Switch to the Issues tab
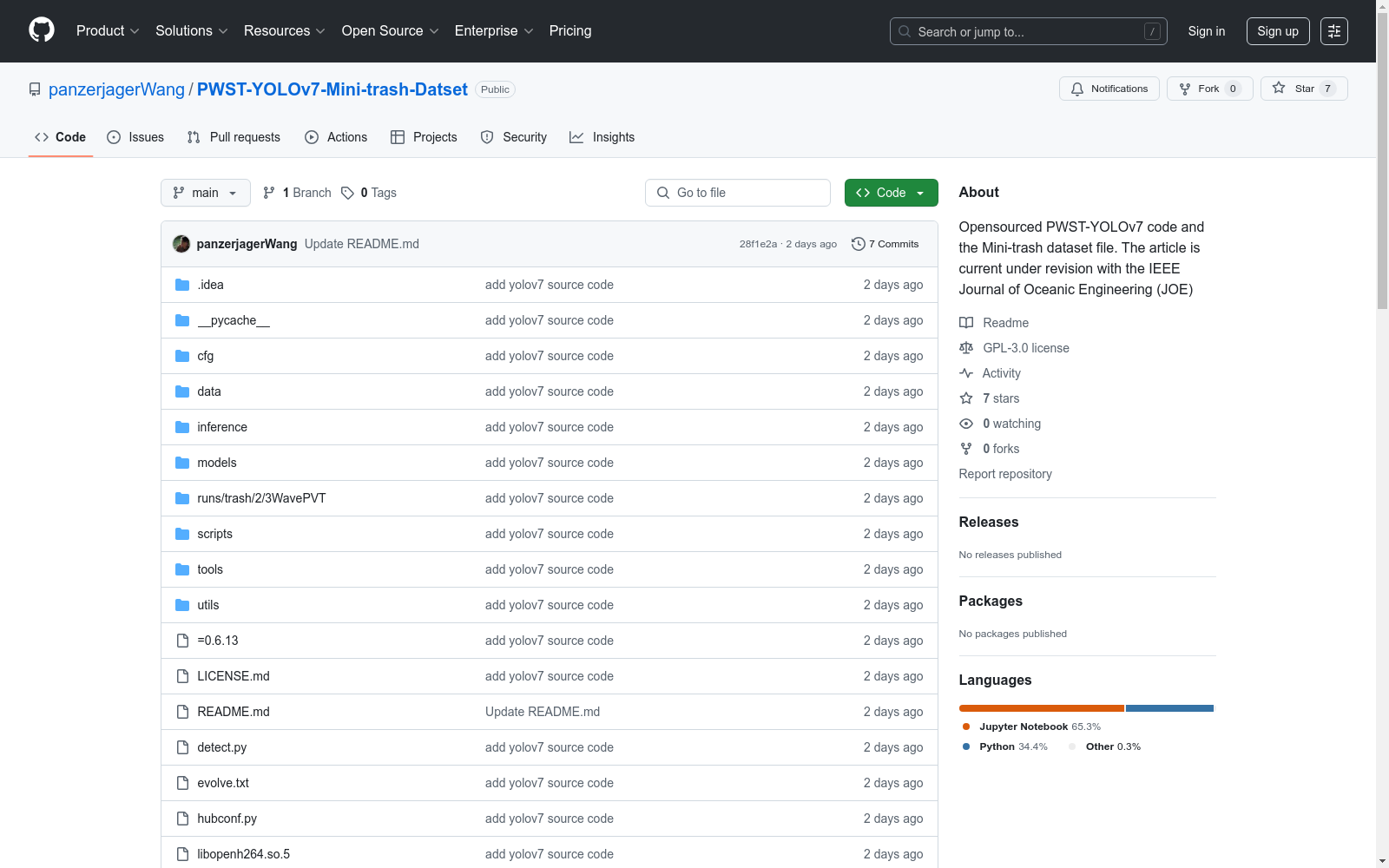This screenshot has width=1389, height=868. click(x=135, y=137)
